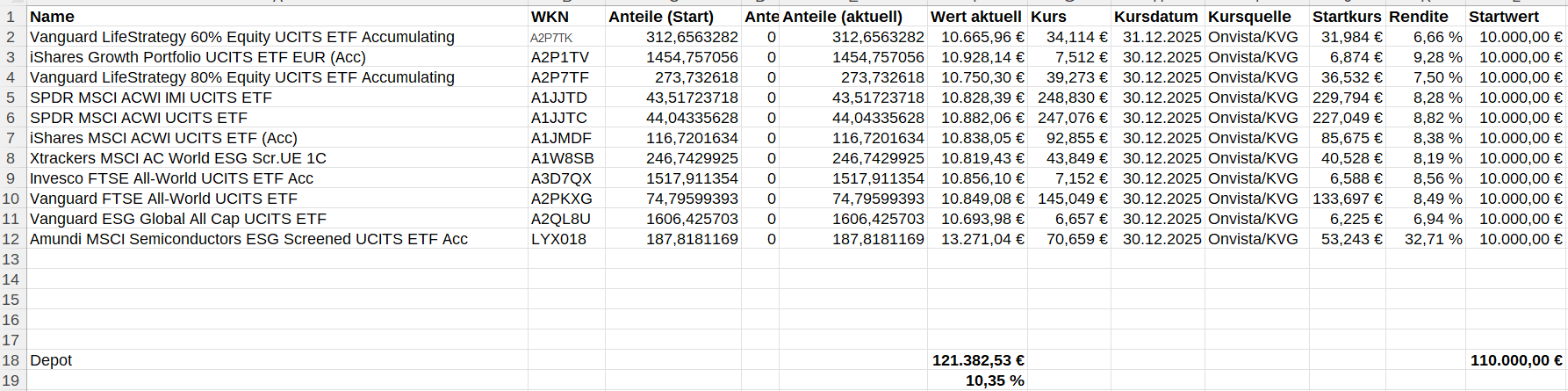The image size is (1568, 391).
Task: Select the Wert aktuell header cell
Action: 975,17
